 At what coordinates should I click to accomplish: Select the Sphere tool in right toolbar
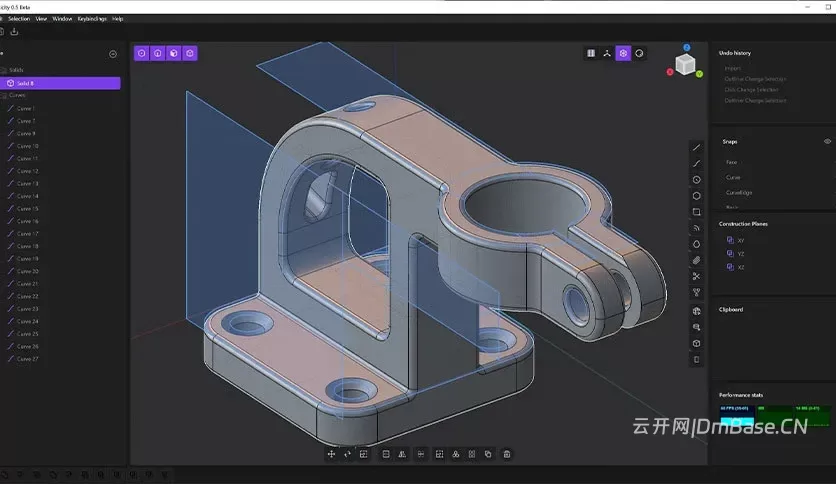coord(696,311)
